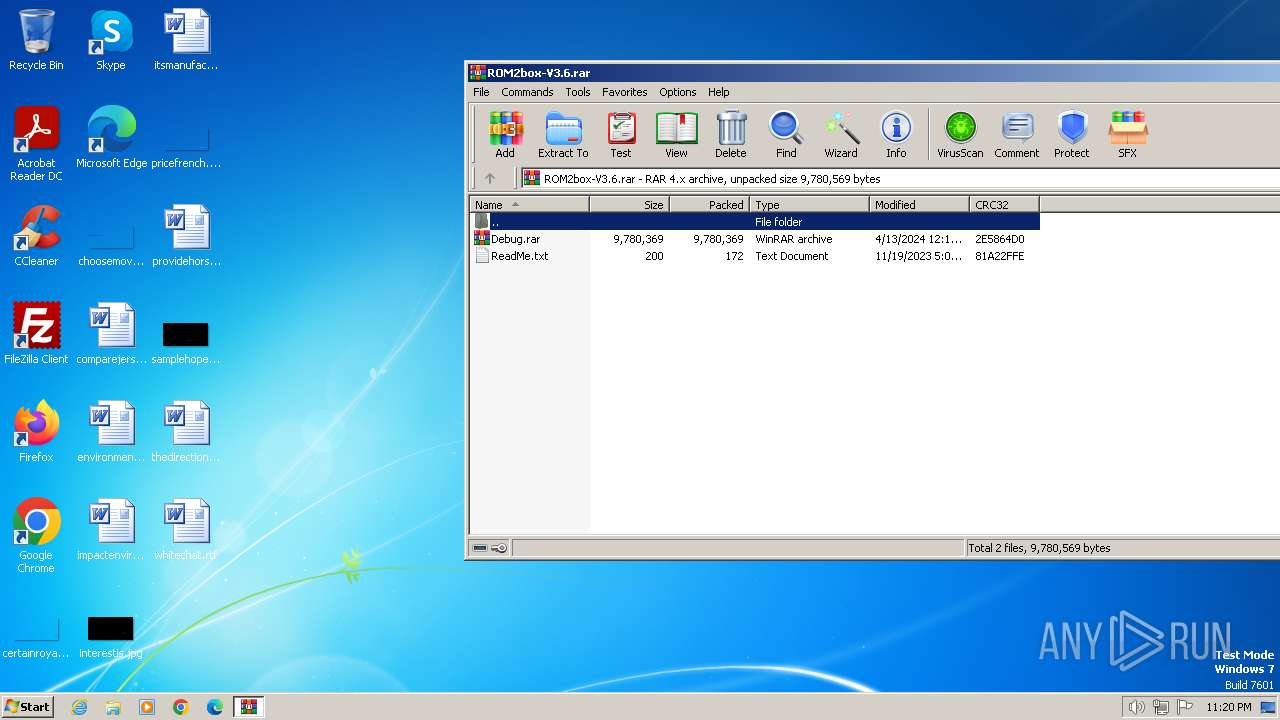Image resolution: width=1280 pixels, height=720 pixels.
Task: Open the Start menu
Action: (x=27, y=707)
